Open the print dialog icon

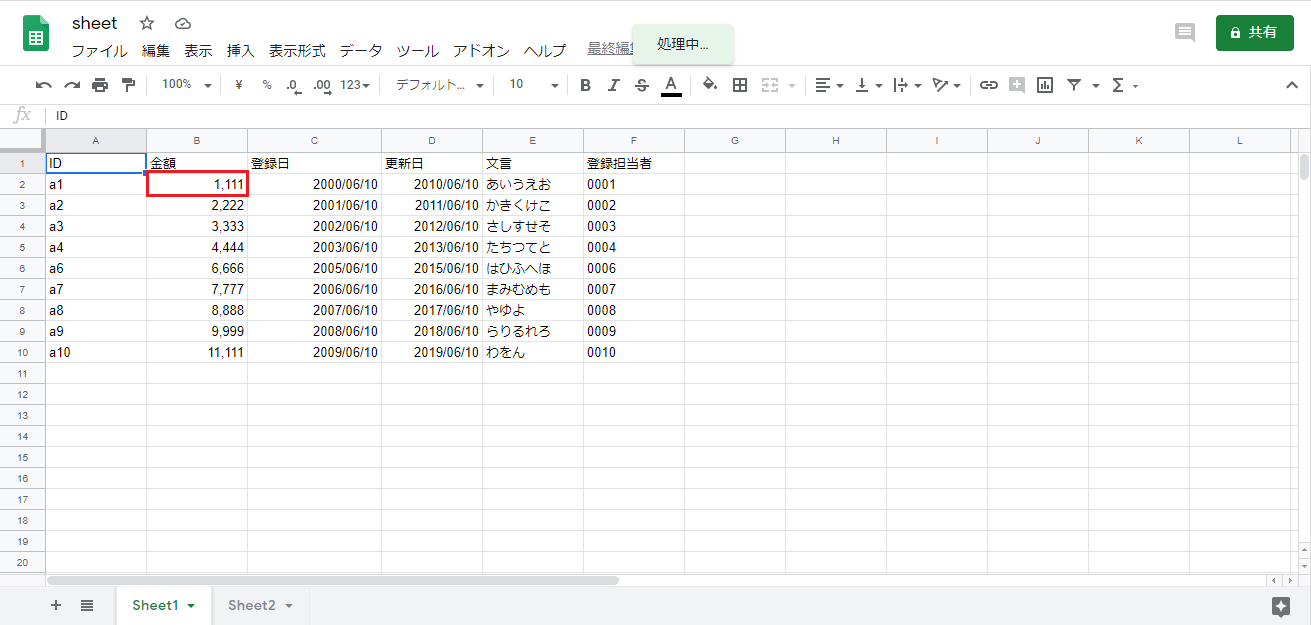[99, 85]
